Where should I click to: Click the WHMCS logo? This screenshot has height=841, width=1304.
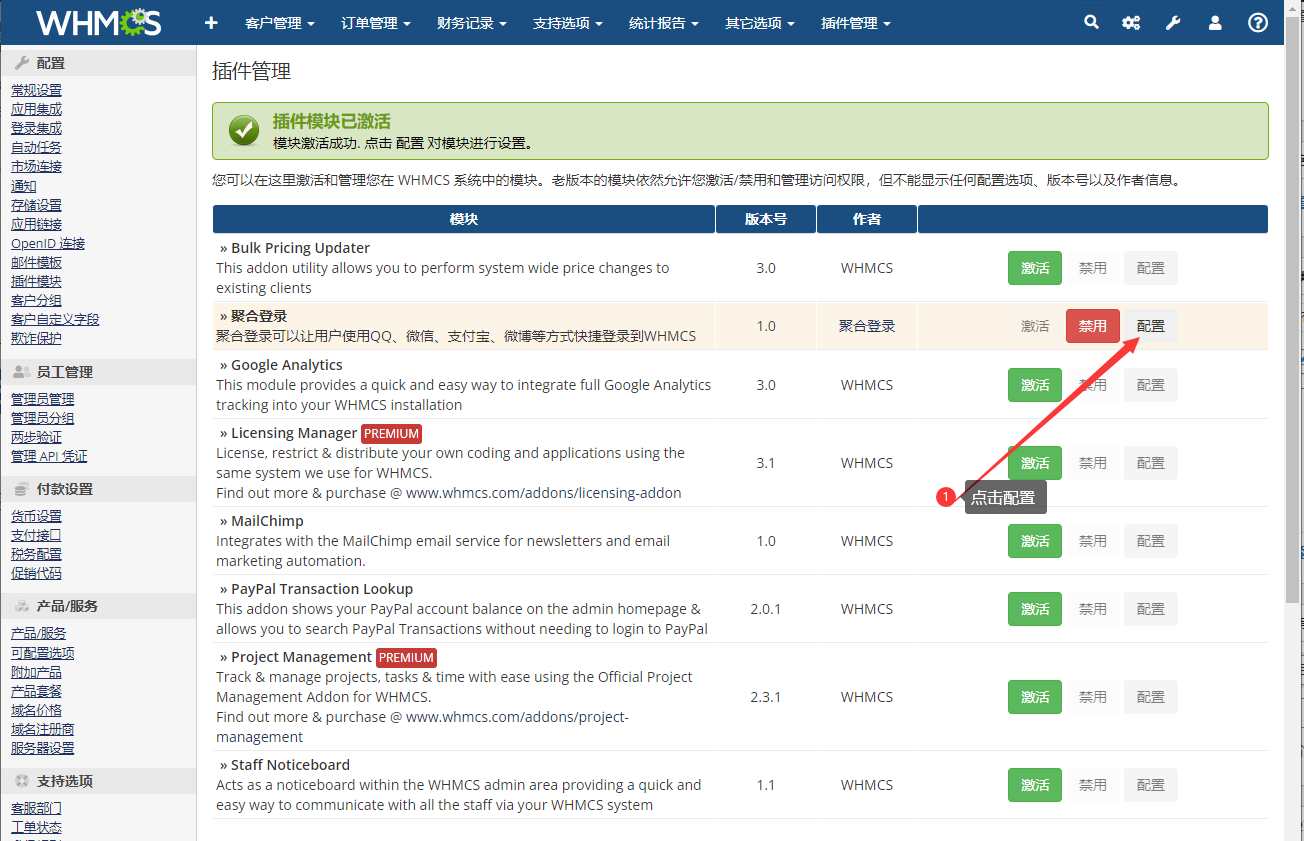pos(98,22)
